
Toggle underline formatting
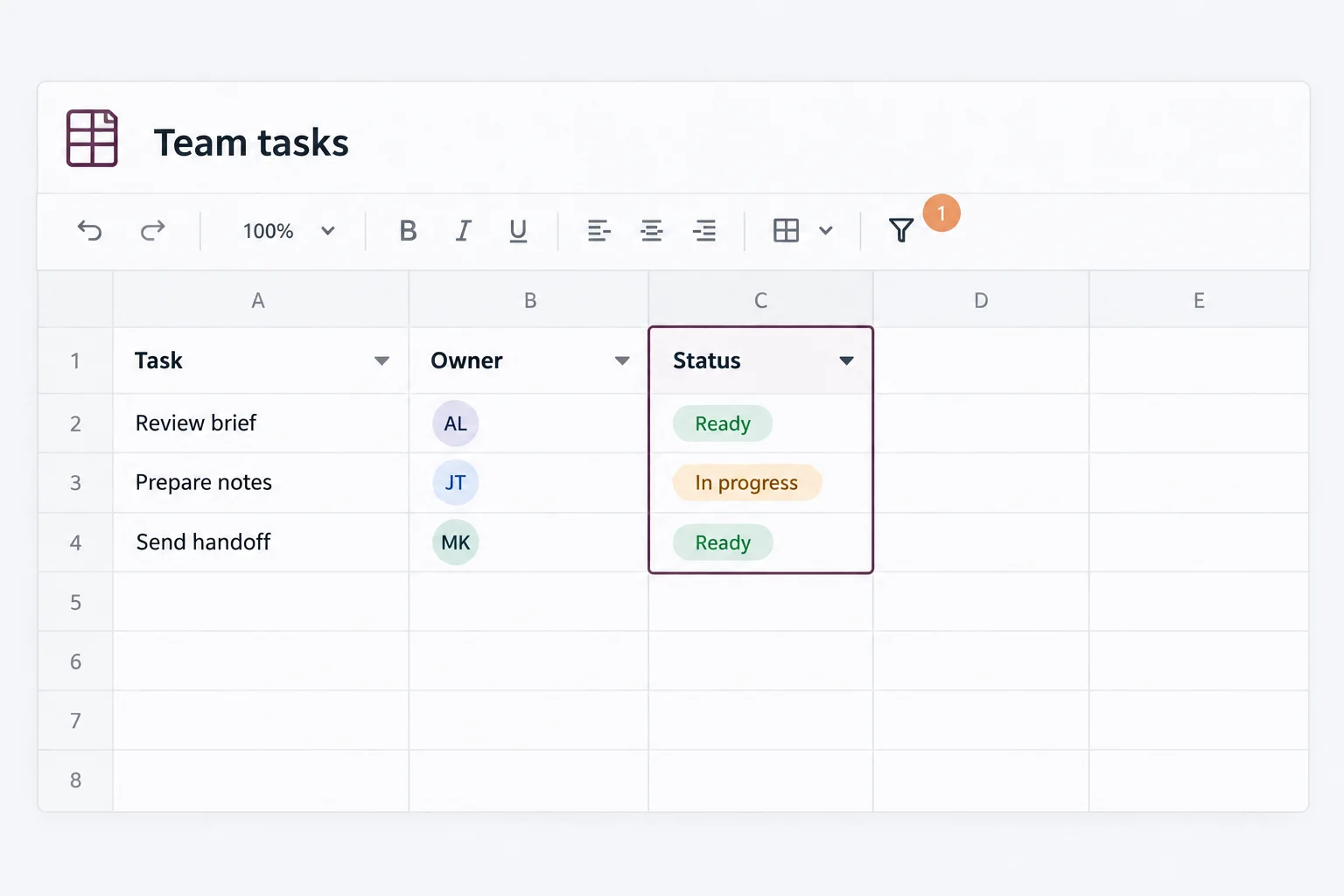coord(518,231)
